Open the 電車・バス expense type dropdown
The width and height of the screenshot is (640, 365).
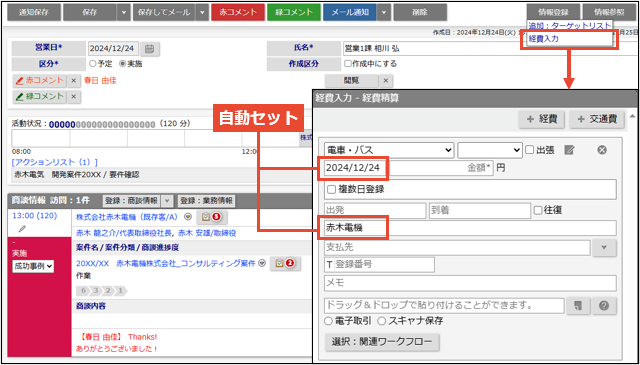tap(389, 150)
